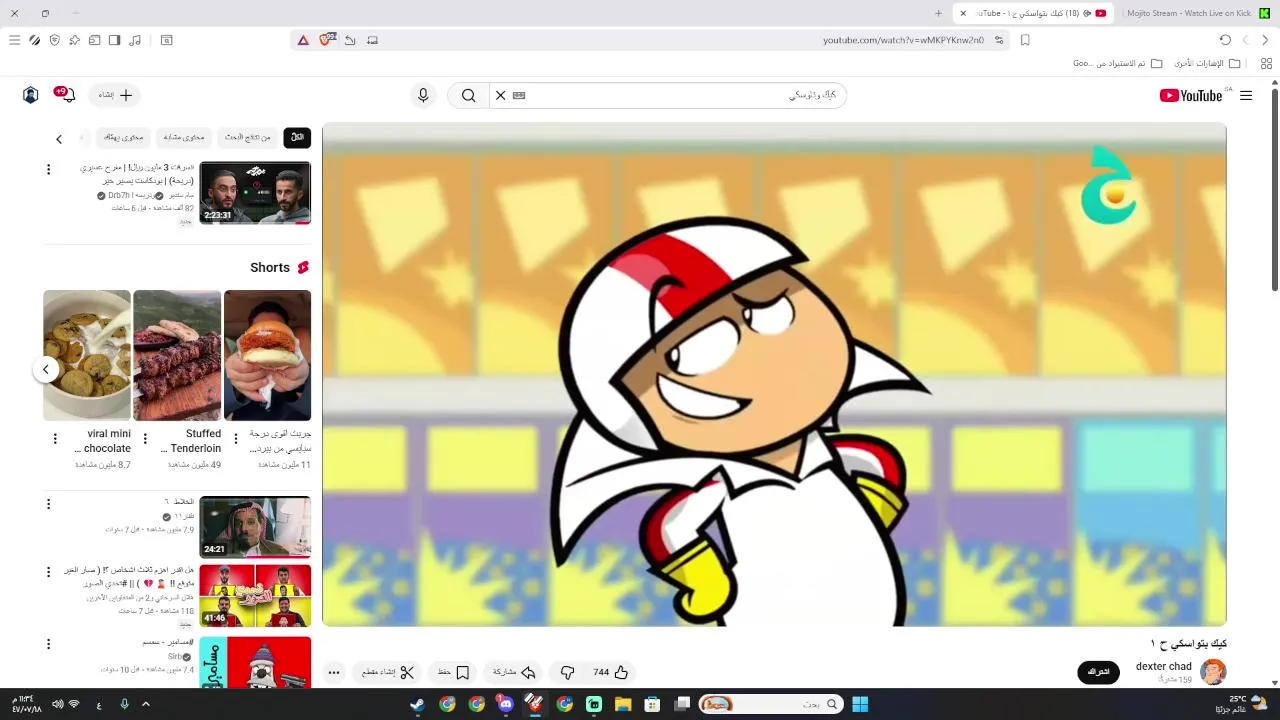Screen dimensions: 1280x720
Task: Open the apps grid in bookmarks bar
Action: pyautogui.click(x=1266, y=63)
